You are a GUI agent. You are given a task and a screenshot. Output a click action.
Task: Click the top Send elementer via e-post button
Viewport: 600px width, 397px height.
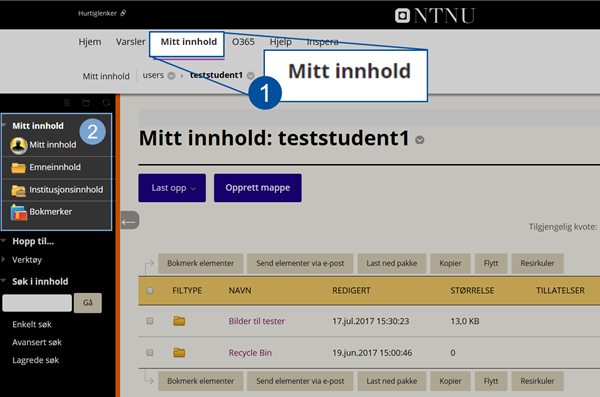point(300,263)
